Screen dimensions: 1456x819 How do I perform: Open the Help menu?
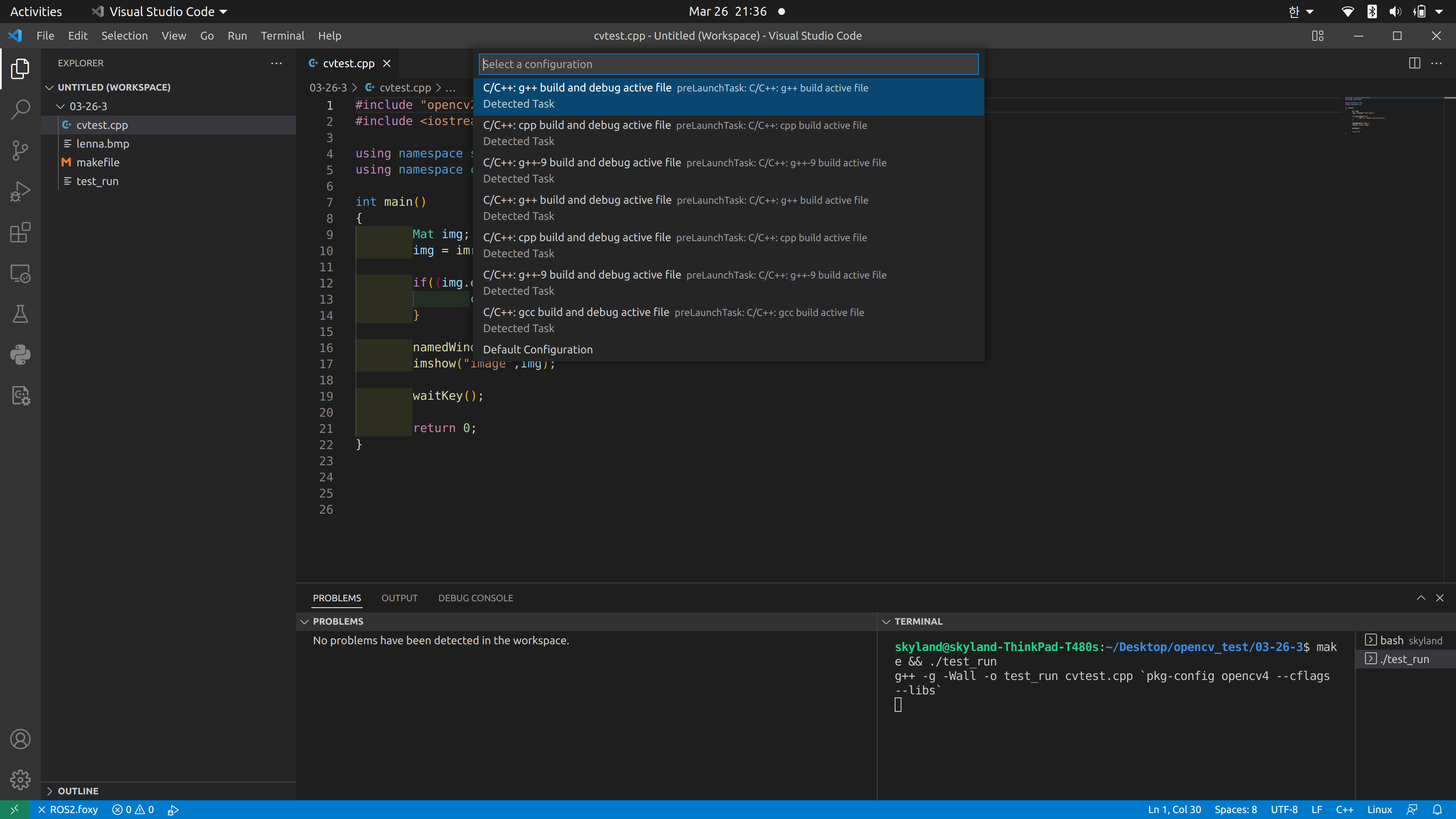[330, 36]
